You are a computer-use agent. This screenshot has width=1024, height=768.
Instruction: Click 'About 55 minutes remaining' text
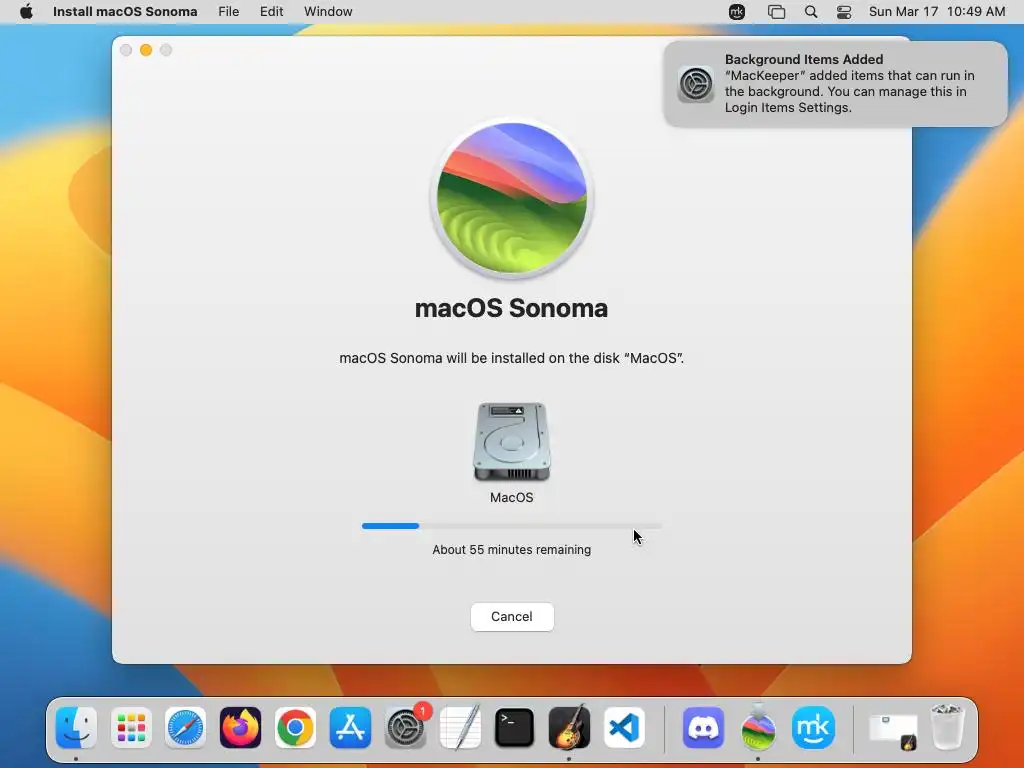pyautogui.click(x=511, y=550)
